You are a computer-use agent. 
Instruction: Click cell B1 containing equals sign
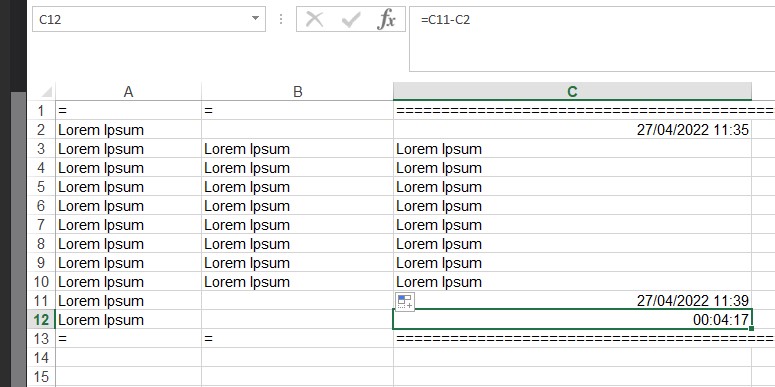point(298,111)
